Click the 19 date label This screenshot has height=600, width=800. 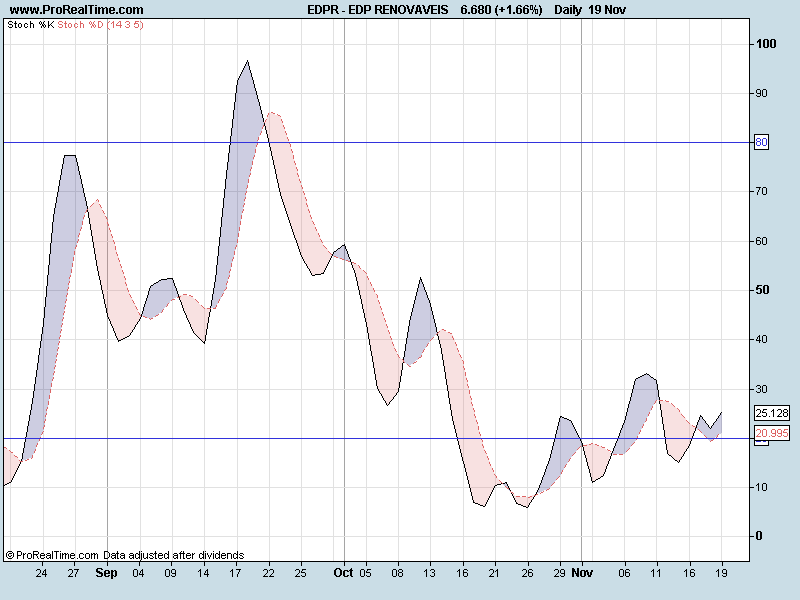721,573
